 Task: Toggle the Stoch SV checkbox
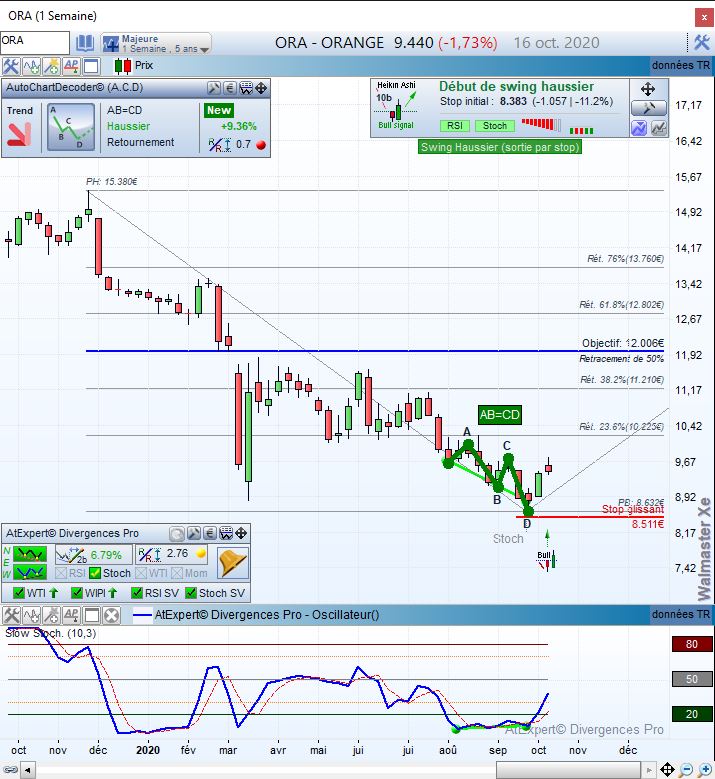(x=191, y=593)
